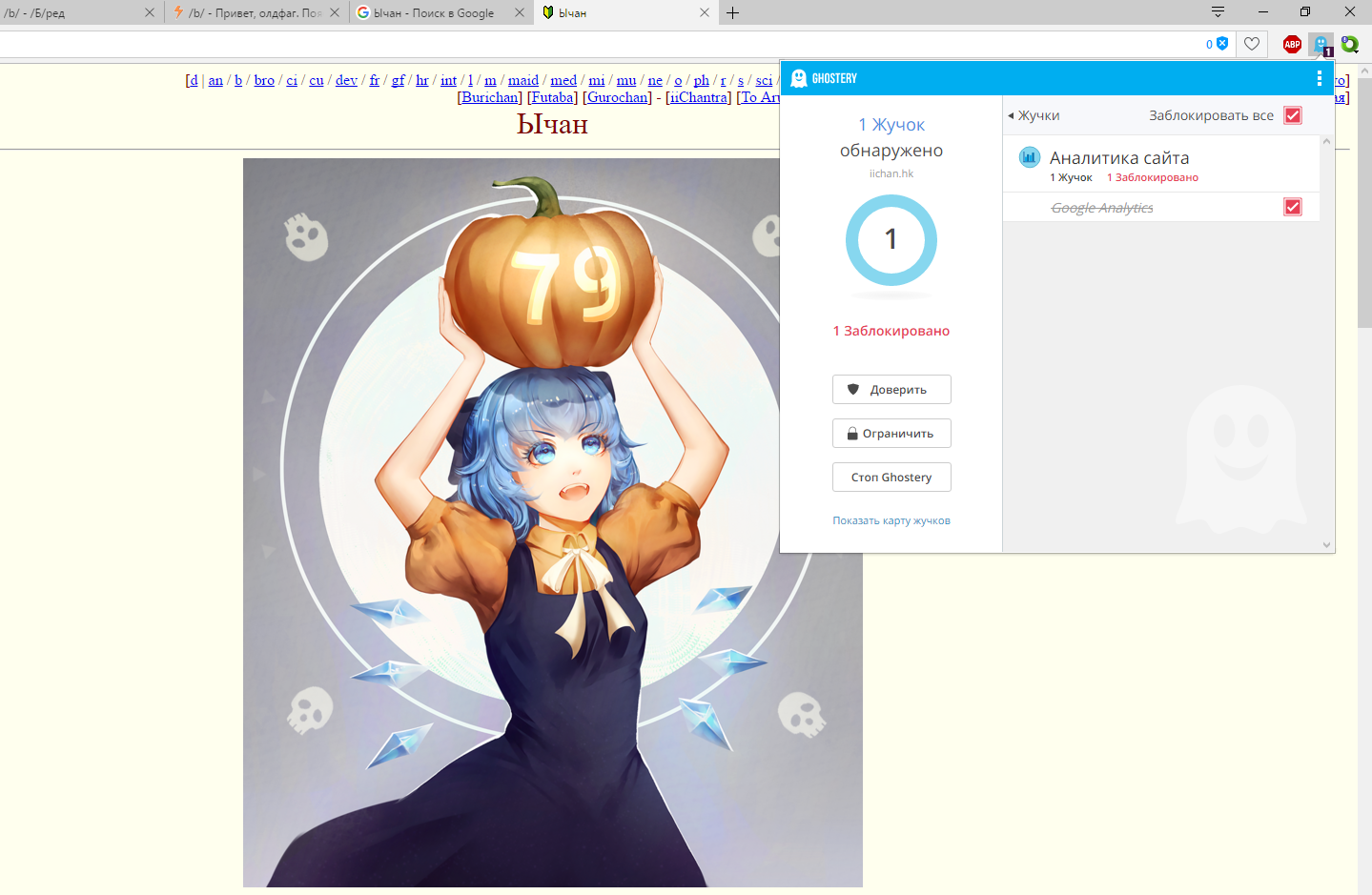Click the Google Analytics tracker name
This screenshot has height=895, width=1372.
1102,208
